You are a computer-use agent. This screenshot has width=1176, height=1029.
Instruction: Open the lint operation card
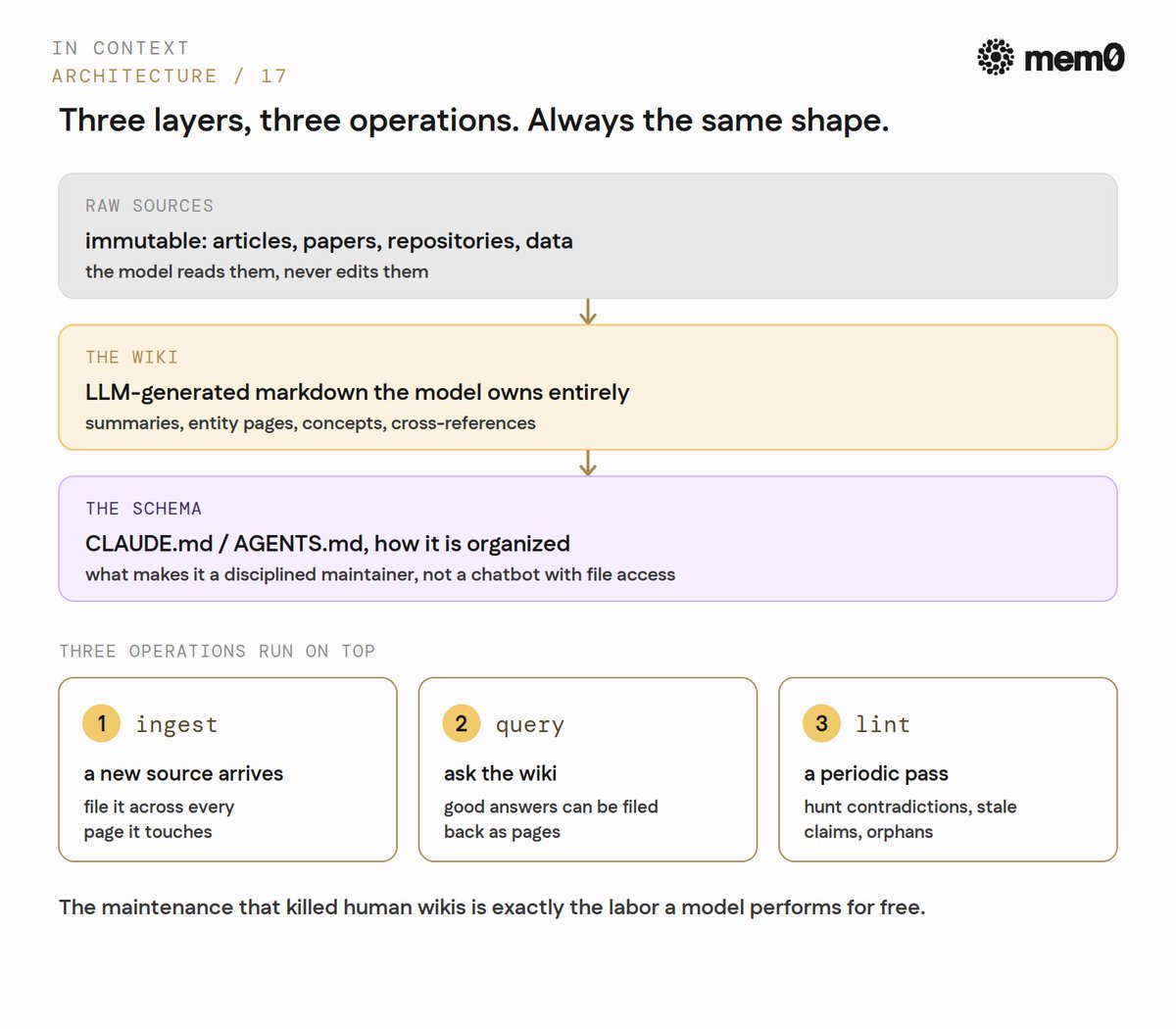pos(948,769)
